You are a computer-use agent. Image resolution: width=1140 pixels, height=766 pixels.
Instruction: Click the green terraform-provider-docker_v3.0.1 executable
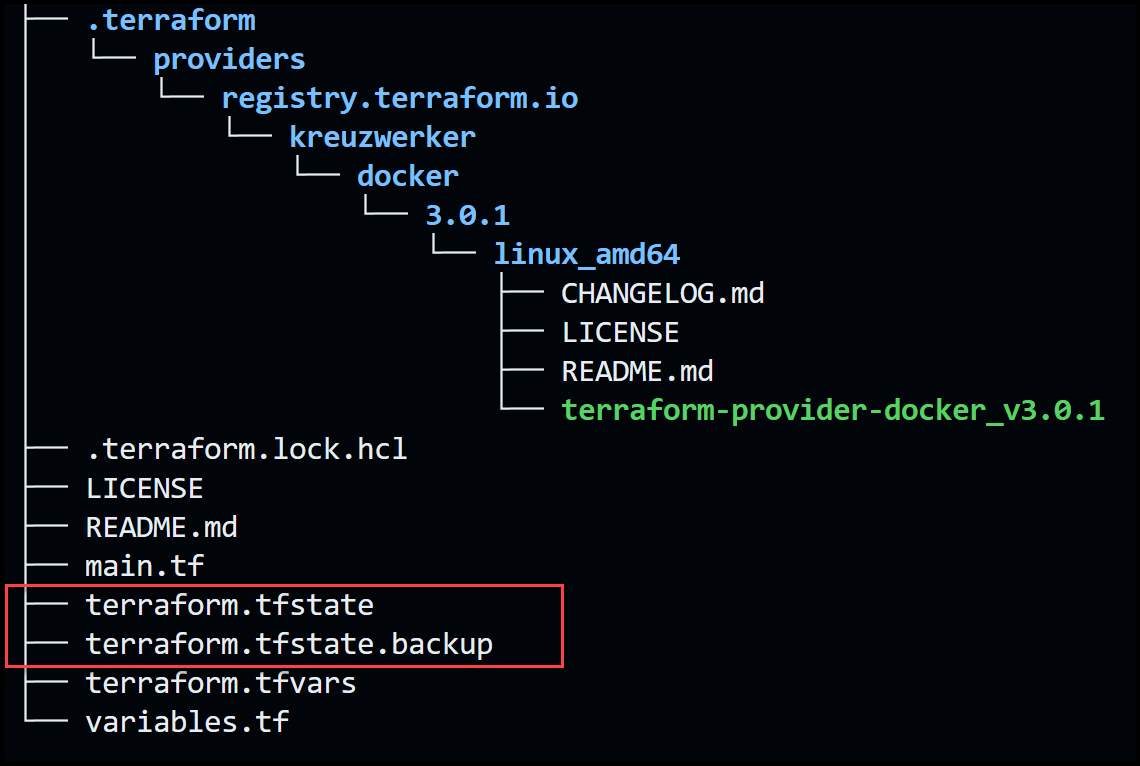833,411
